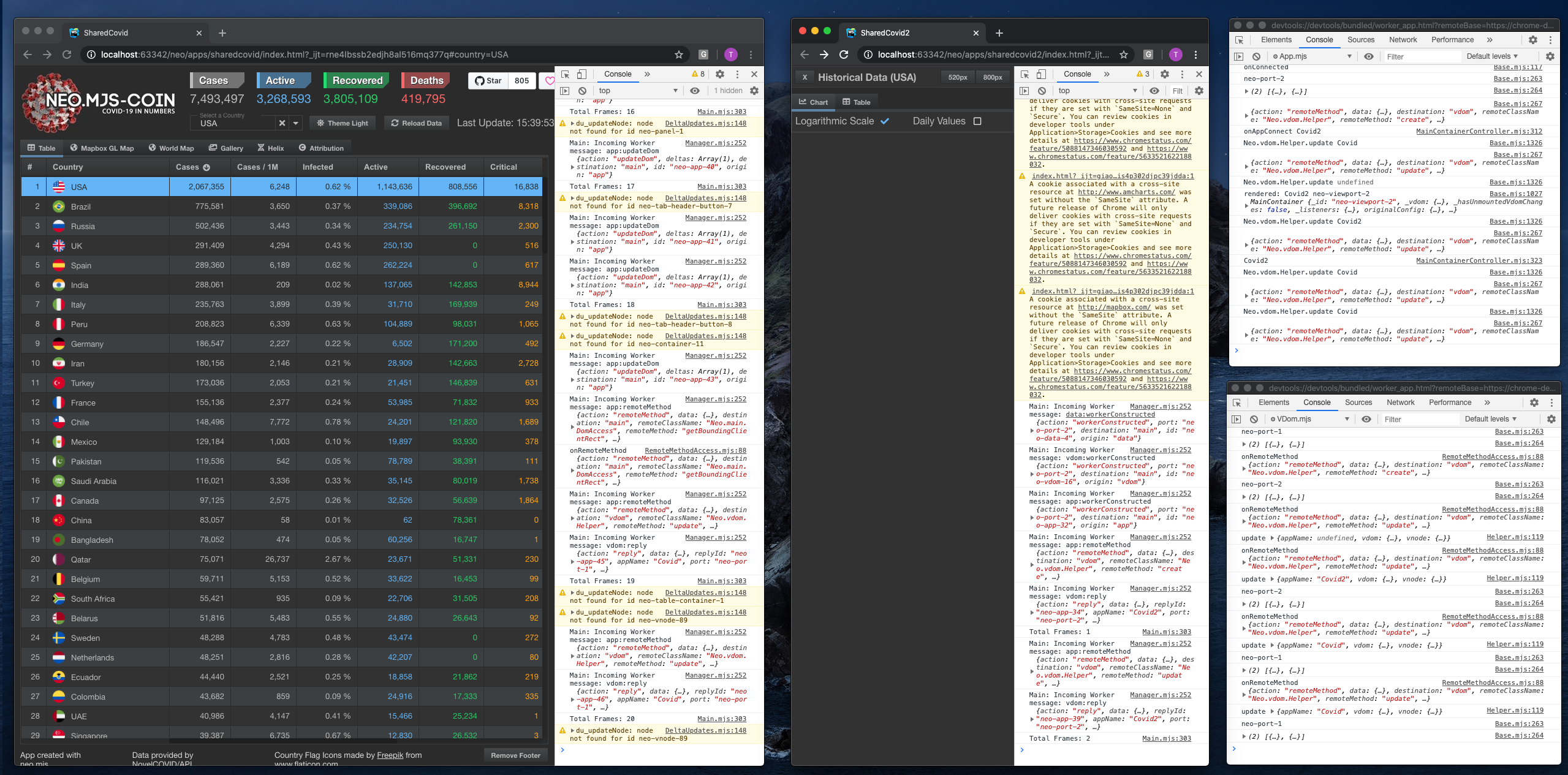
Task: Toggle live expression eye in SharedCovid2 devtools
Action: [x=1154, y=91]
